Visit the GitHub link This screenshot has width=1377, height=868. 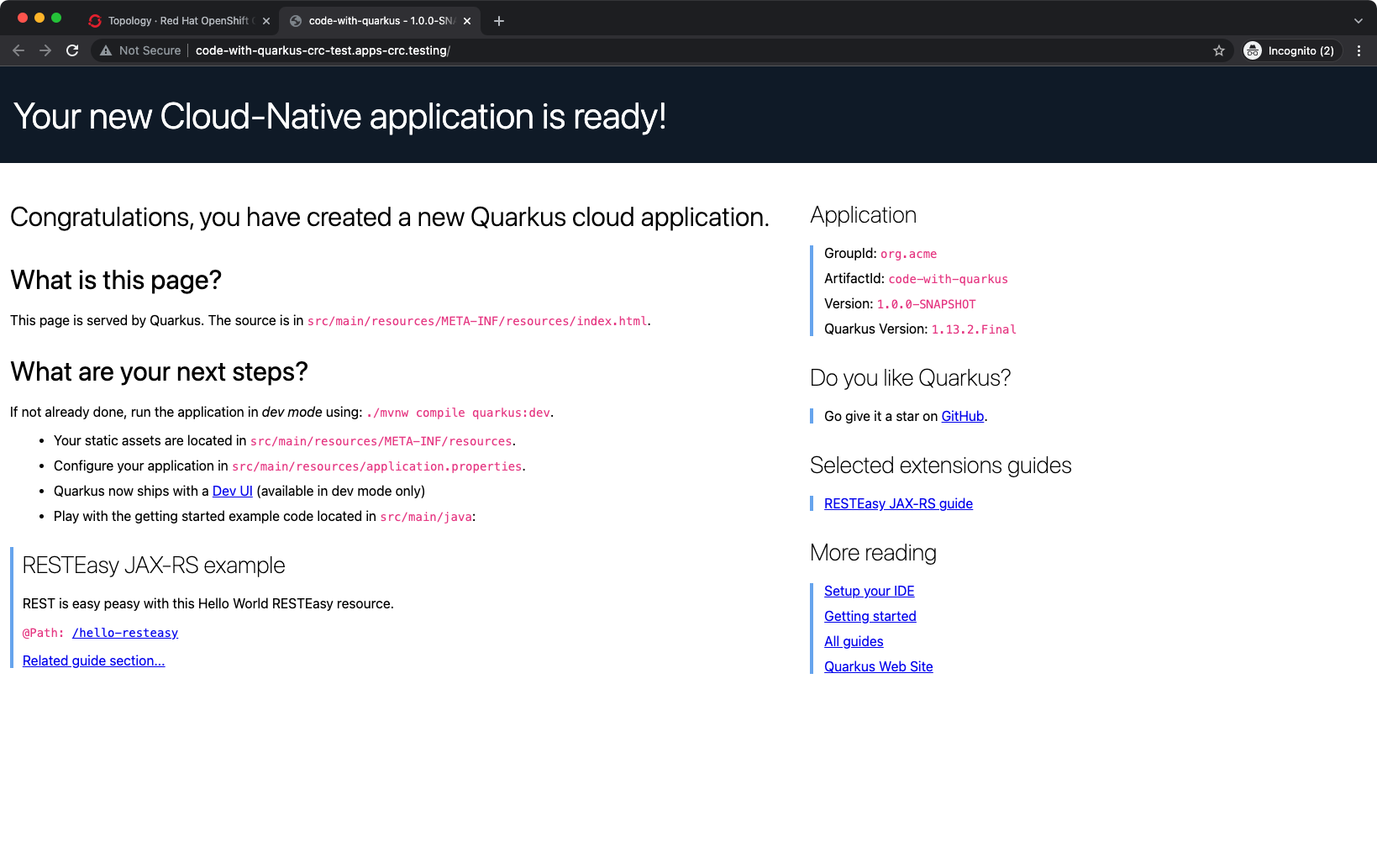tap(963, 416)
